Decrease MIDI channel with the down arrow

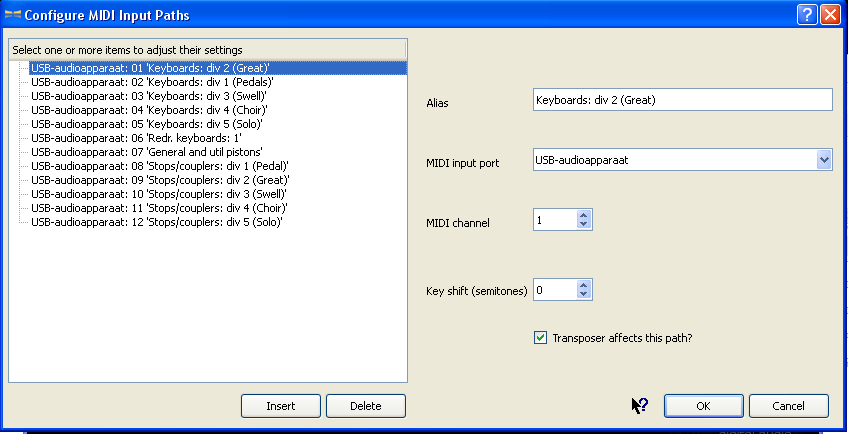point(583,223)
